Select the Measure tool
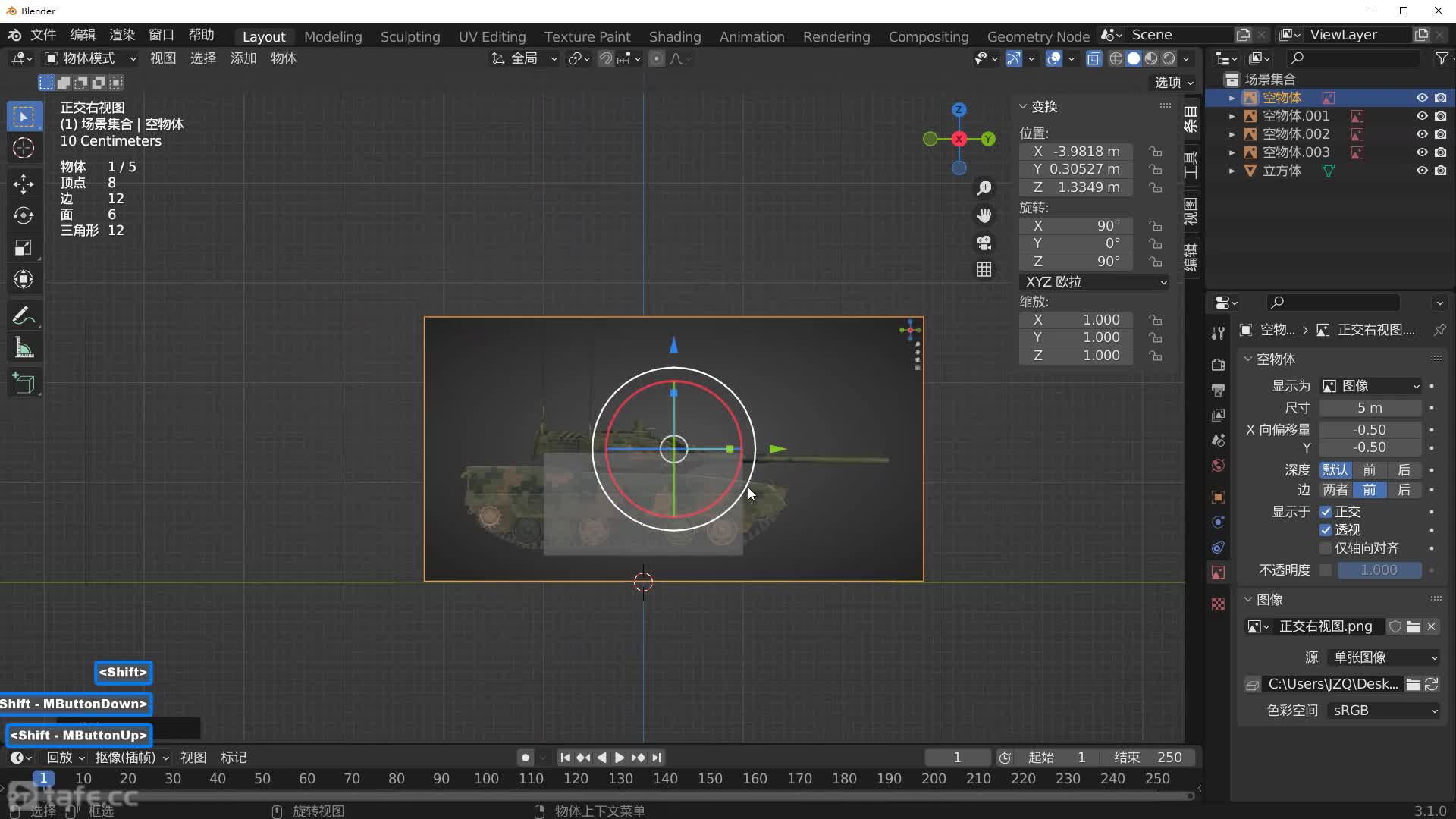1456x819 pixels. click(x=24, y=349)
